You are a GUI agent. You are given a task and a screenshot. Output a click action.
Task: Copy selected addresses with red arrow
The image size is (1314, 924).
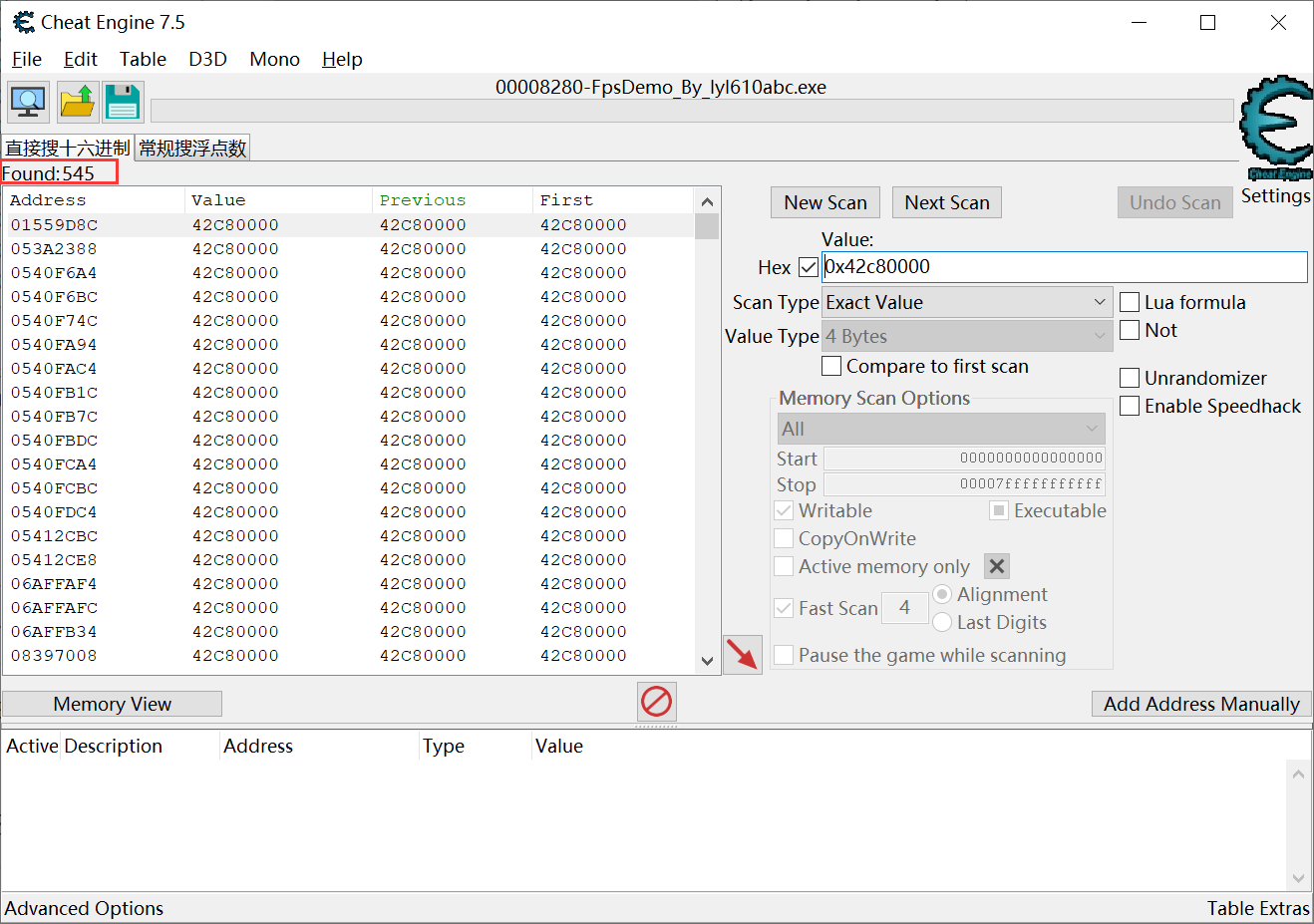coord(742,655)
